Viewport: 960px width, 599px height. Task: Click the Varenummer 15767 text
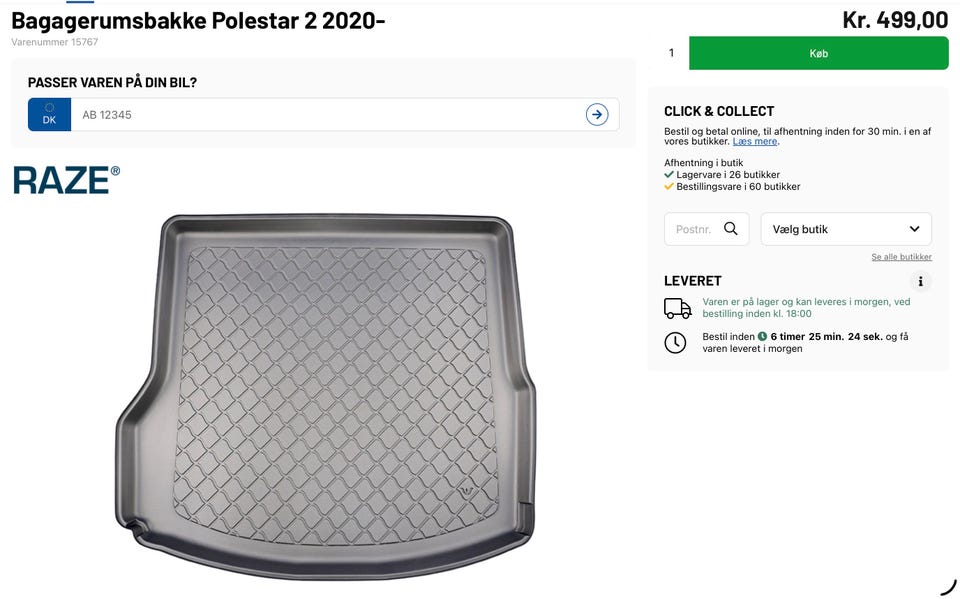[x=55, y=42]
